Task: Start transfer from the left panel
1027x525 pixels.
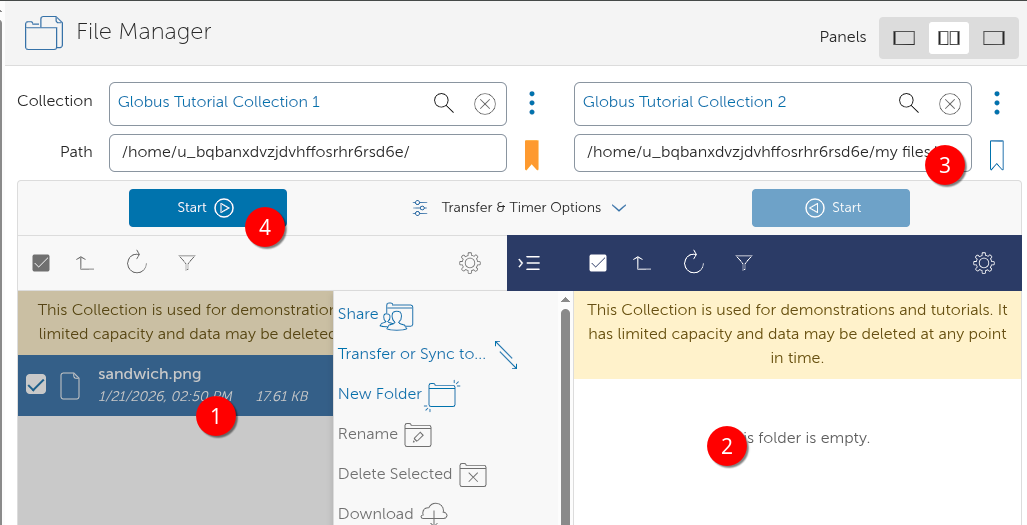Action: pos(207,208)
